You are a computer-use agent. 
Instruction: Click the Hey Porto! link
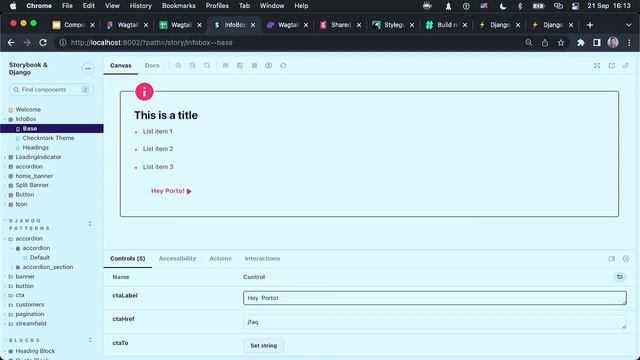(x=171, y=191)
